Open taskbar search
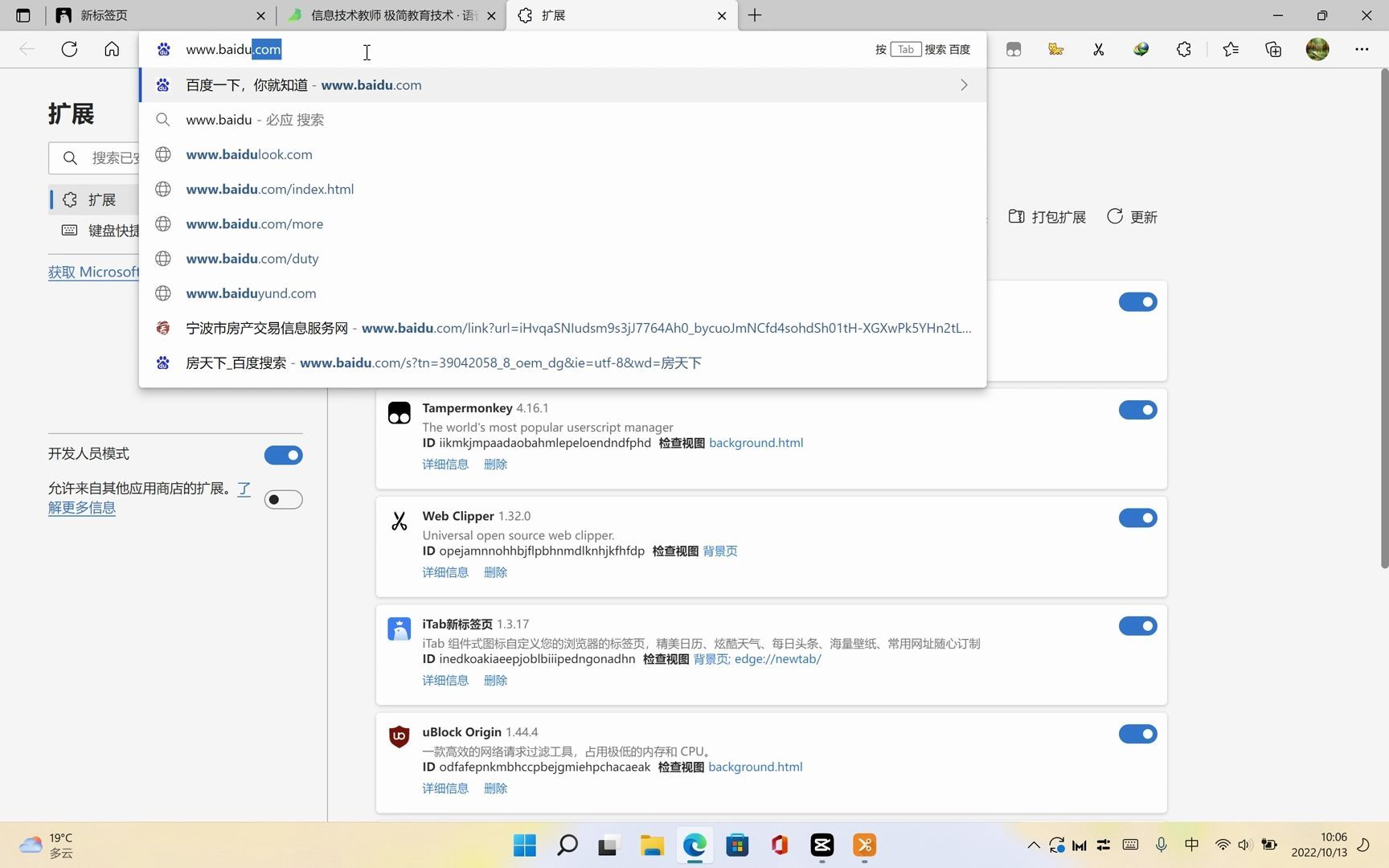 567,845
